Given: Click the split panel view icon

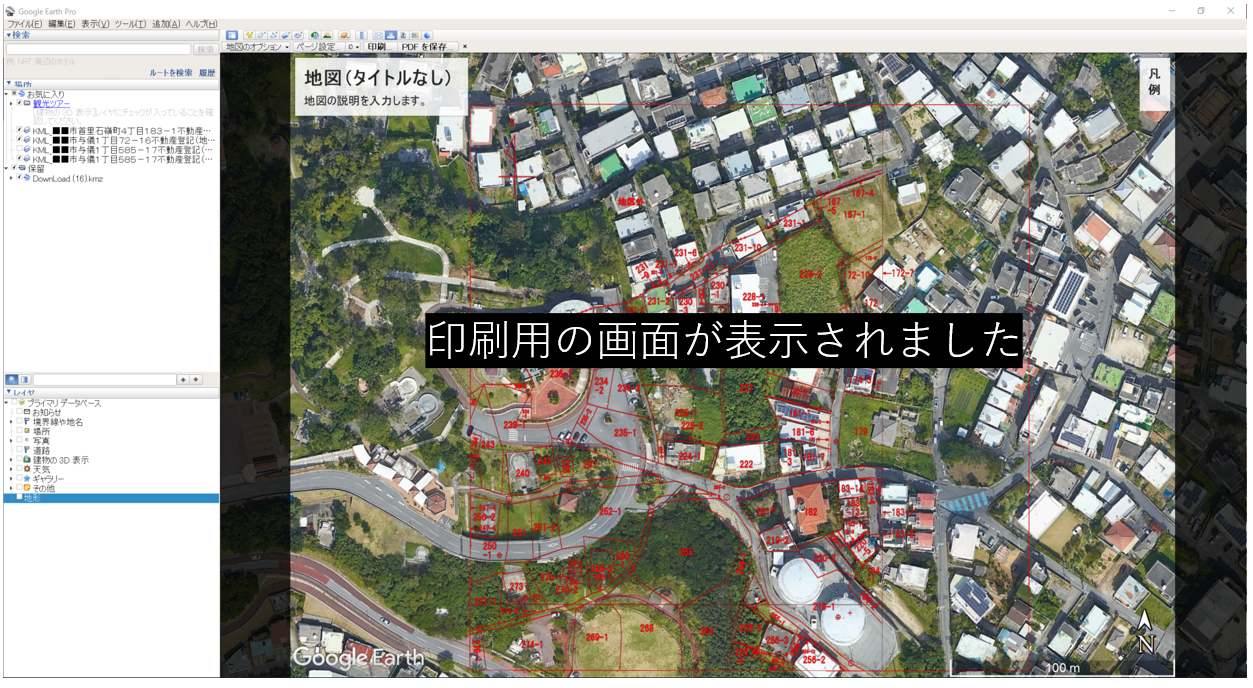Looking at the screenshot, I should coord(25,379).
